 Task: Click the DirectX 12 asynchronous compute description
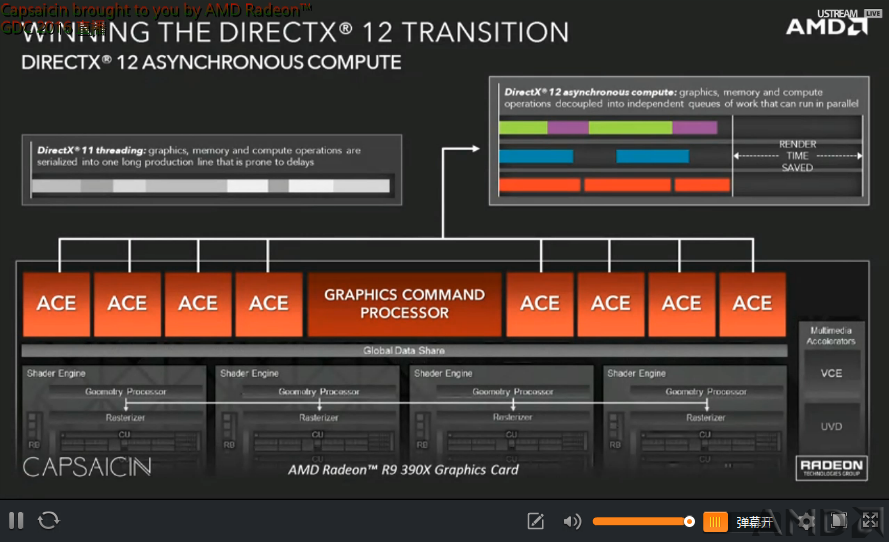pos(681,97)
